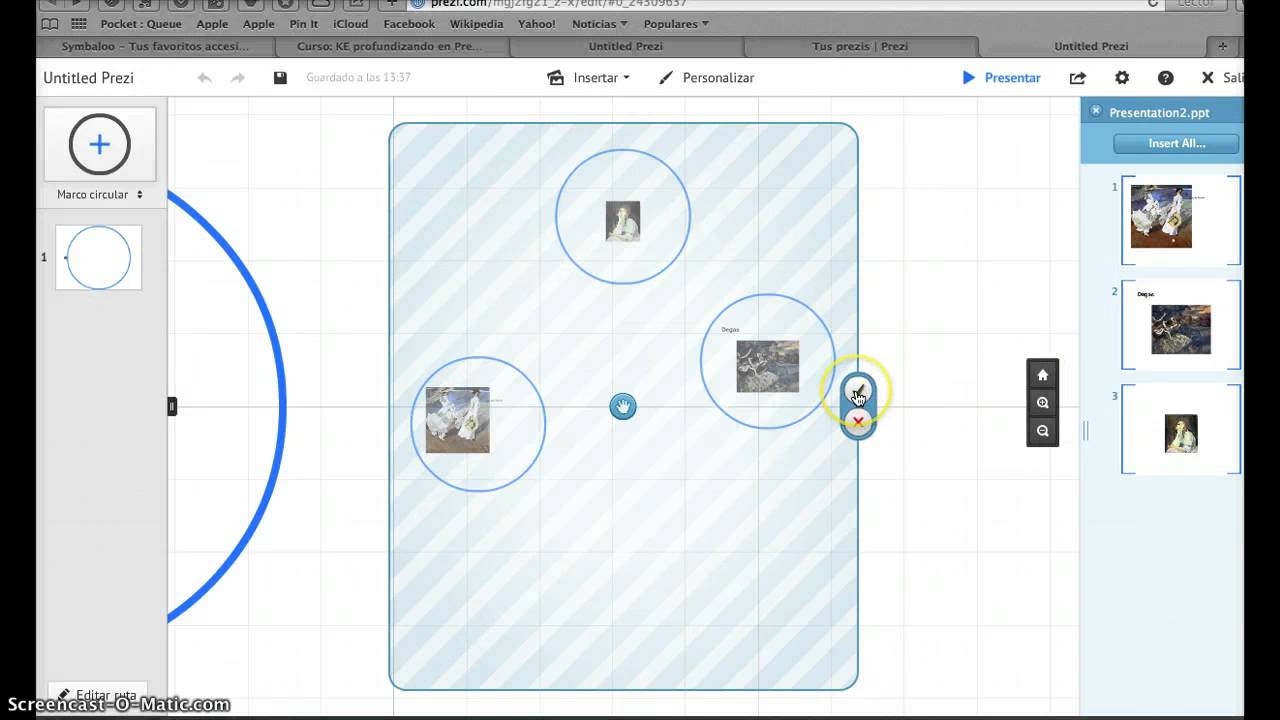Image resolution: width=1280 pixels, height=720 pixels.
Task: Select the Degas ballet image in right circle
Action: [768, 366]
